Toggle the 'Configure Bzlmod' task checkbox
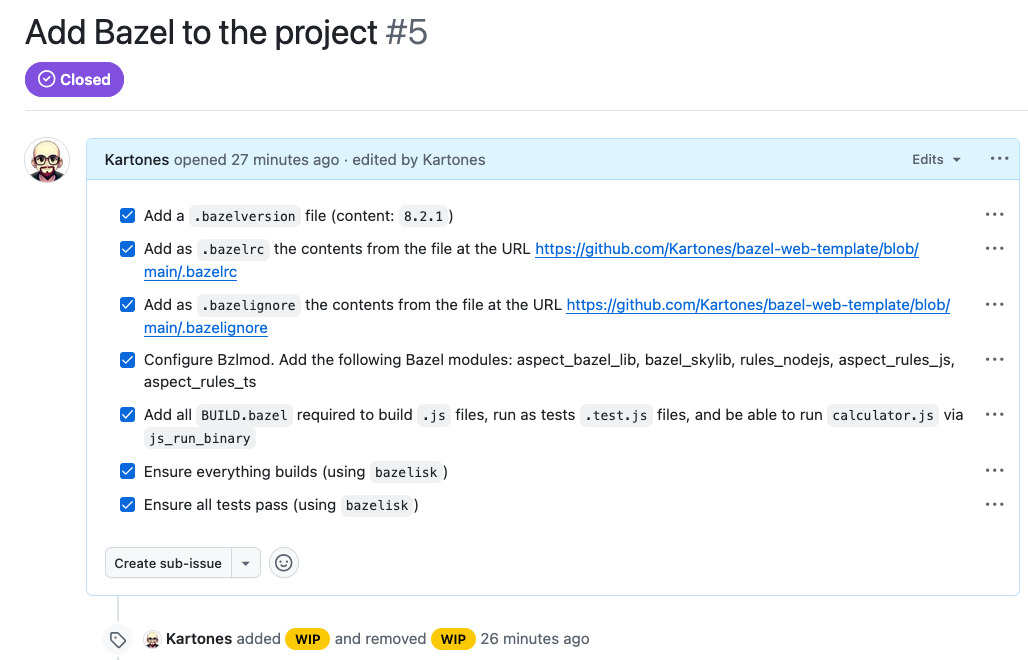Viewport: 1028px width, 660px height. (x=127, y=359)
